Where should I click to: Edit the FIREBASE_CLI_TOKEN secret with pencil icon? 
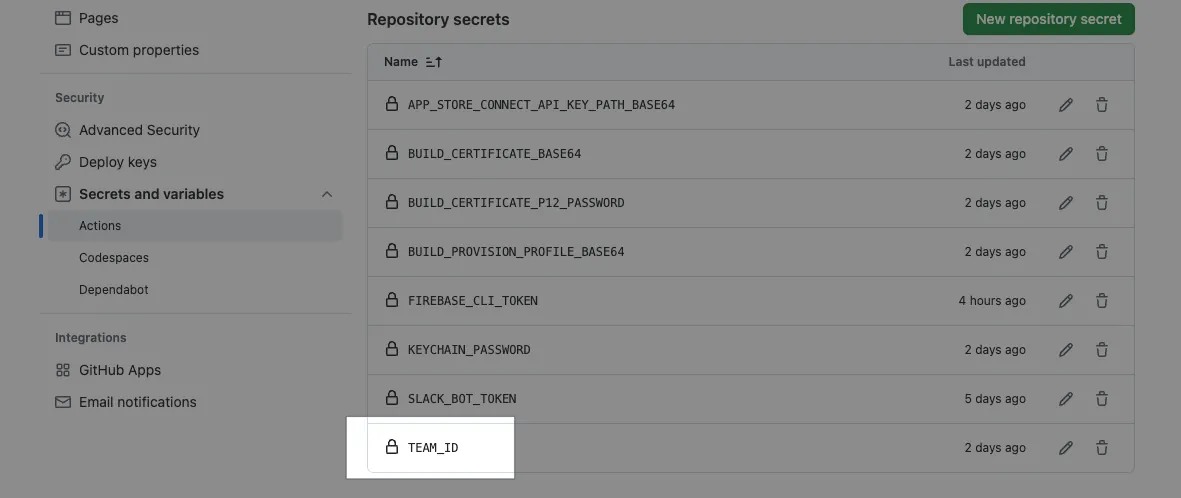coord(1066,301)
